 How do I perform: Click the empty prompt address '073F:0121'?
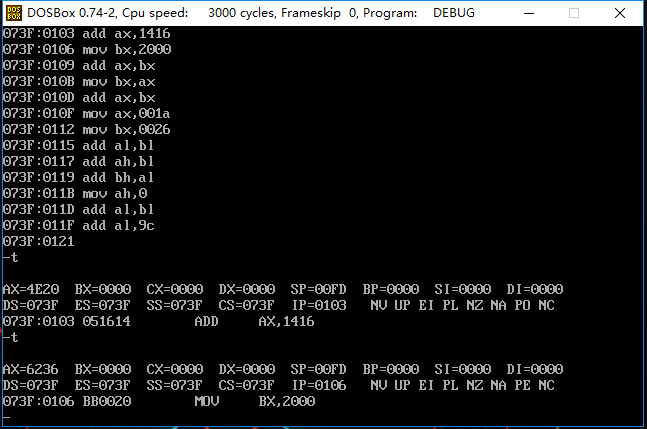point(38,242)
